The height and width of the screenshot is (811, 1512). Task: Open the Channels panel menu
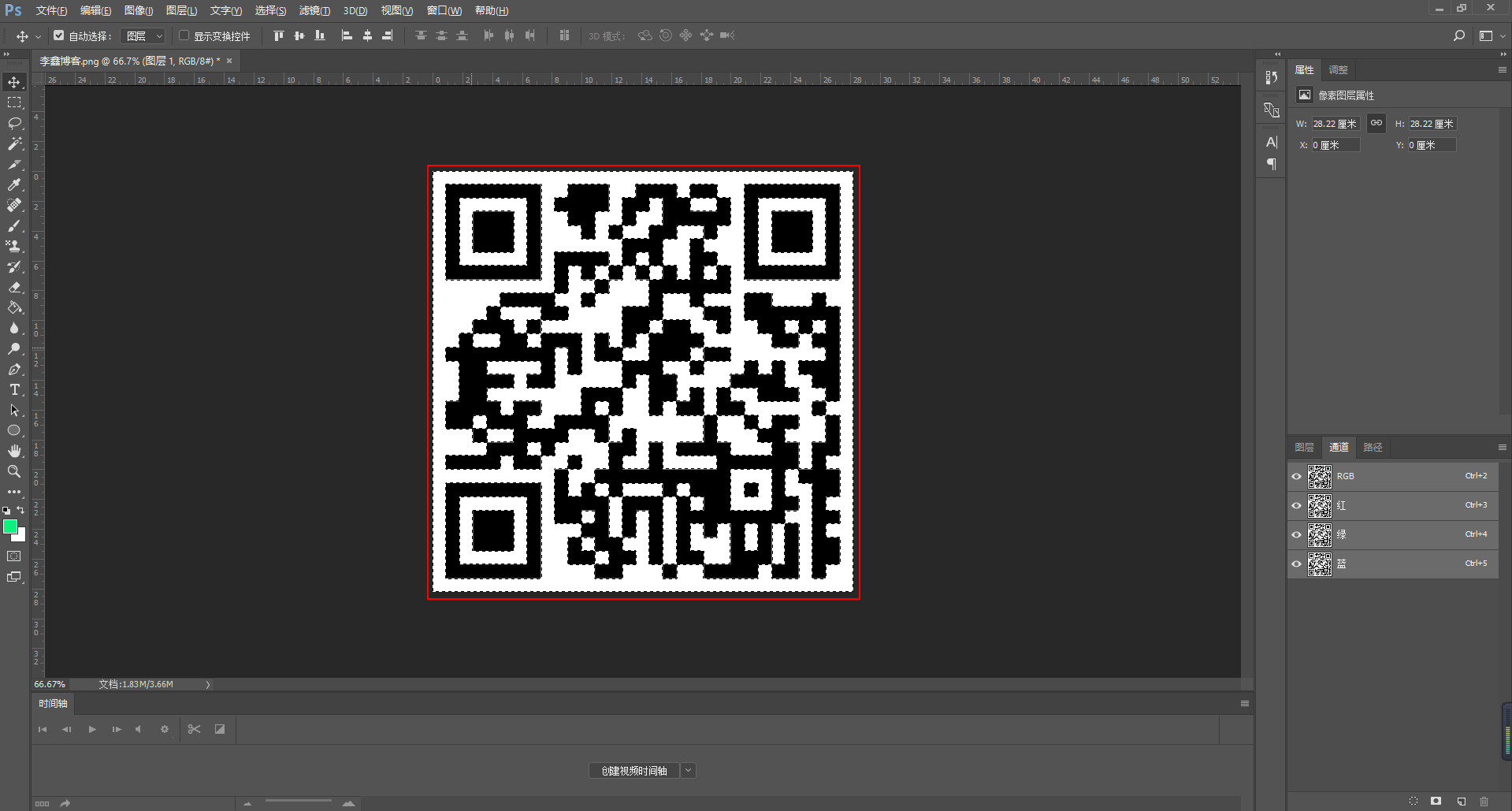pos(1502,447)
